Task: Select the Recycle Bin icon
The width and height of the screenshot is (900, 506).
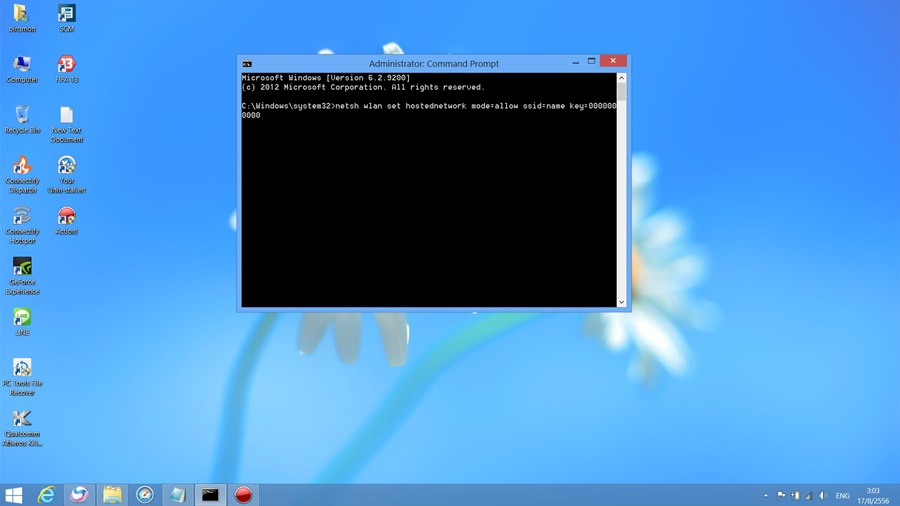Action: (x=22, y=120)
